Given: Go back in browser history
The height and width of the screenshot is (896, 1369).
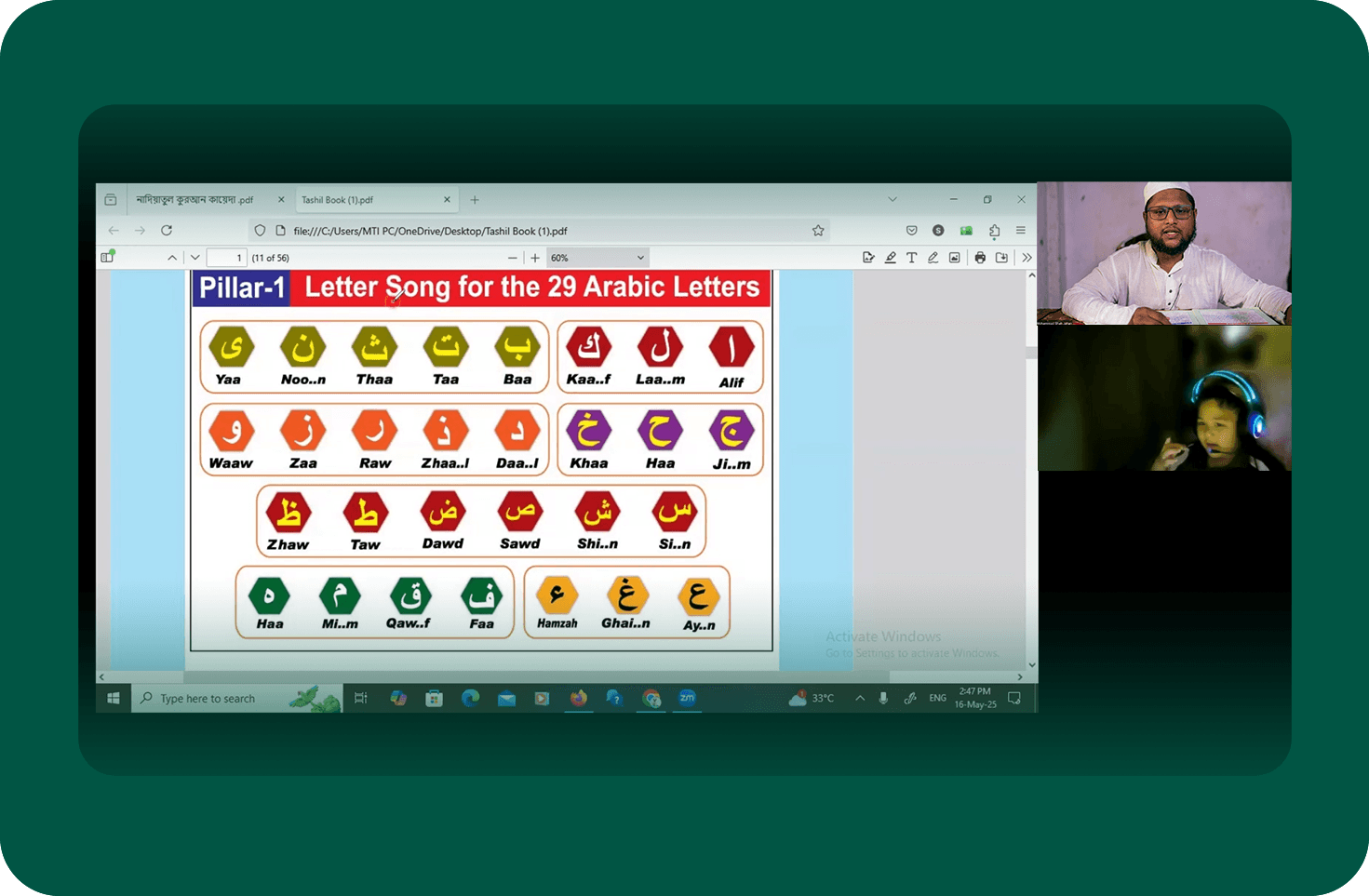Looking at the screenshot, I should pos(114,231).
